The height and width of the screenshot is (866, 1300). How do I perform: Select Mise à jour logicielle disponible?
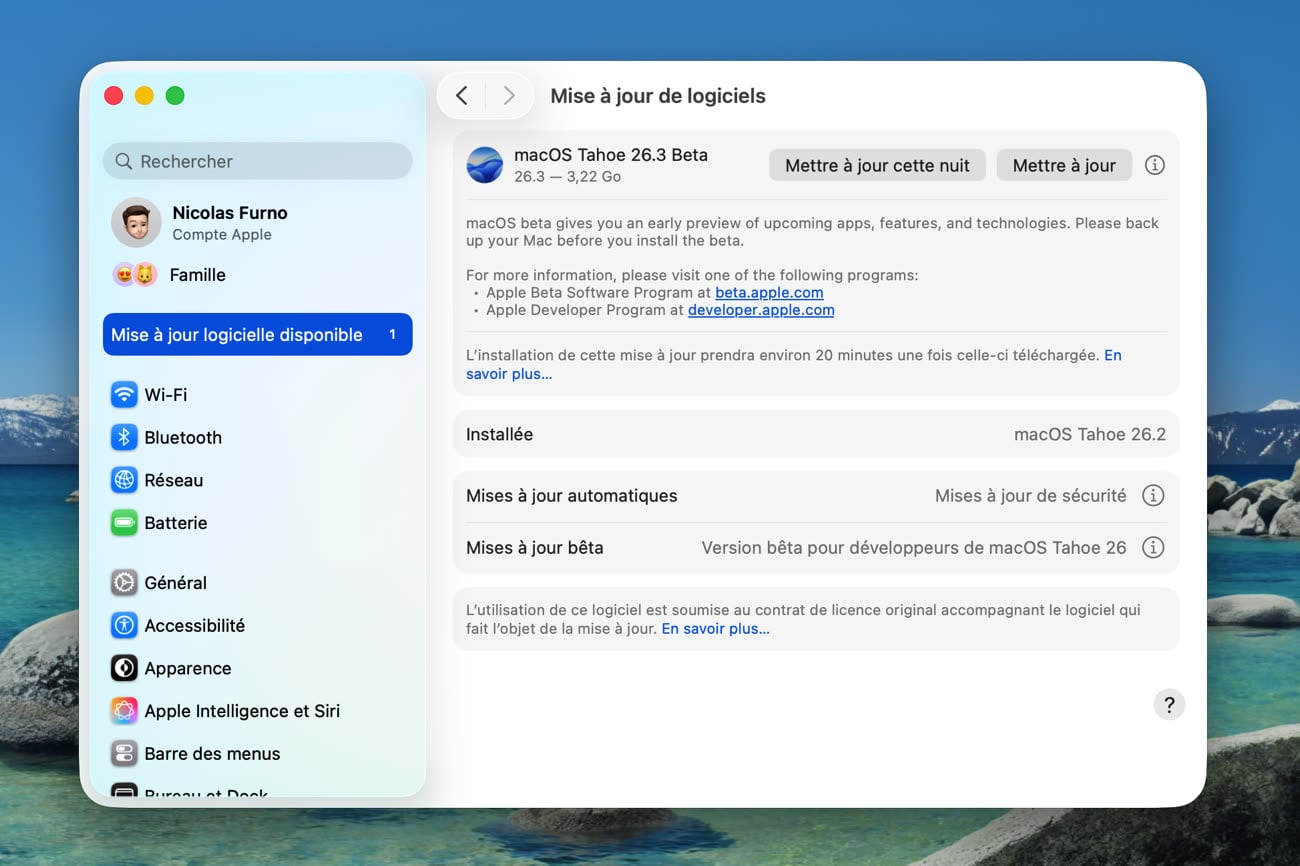coord(257,335)
